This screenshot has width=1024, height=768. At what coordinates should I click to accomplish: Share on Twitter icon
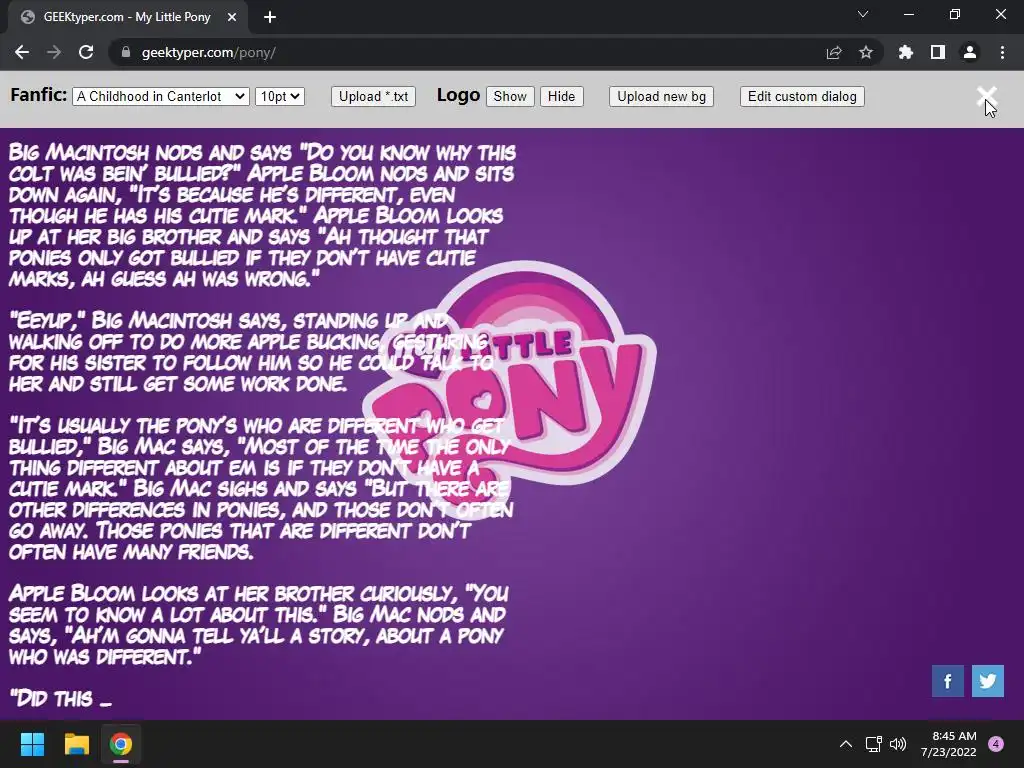987,681
